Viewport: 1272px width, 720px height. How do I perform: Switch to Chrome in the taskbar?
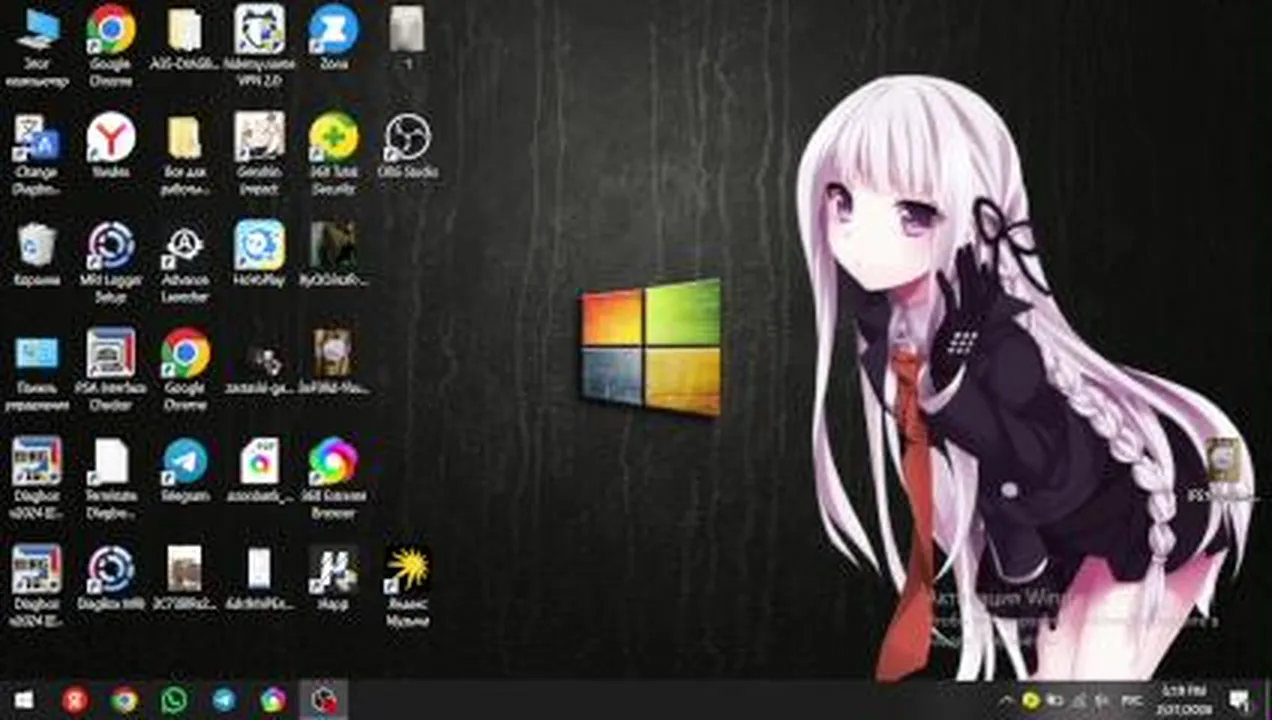[x=124, y=700]
